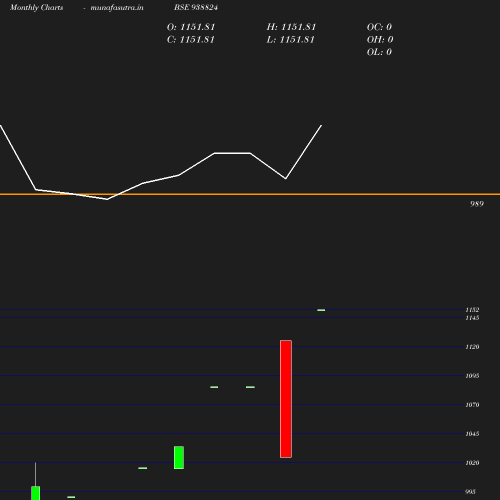Select the green candlestick near 1020
Viewport: 500px width, 500px height.
point(179,458)
